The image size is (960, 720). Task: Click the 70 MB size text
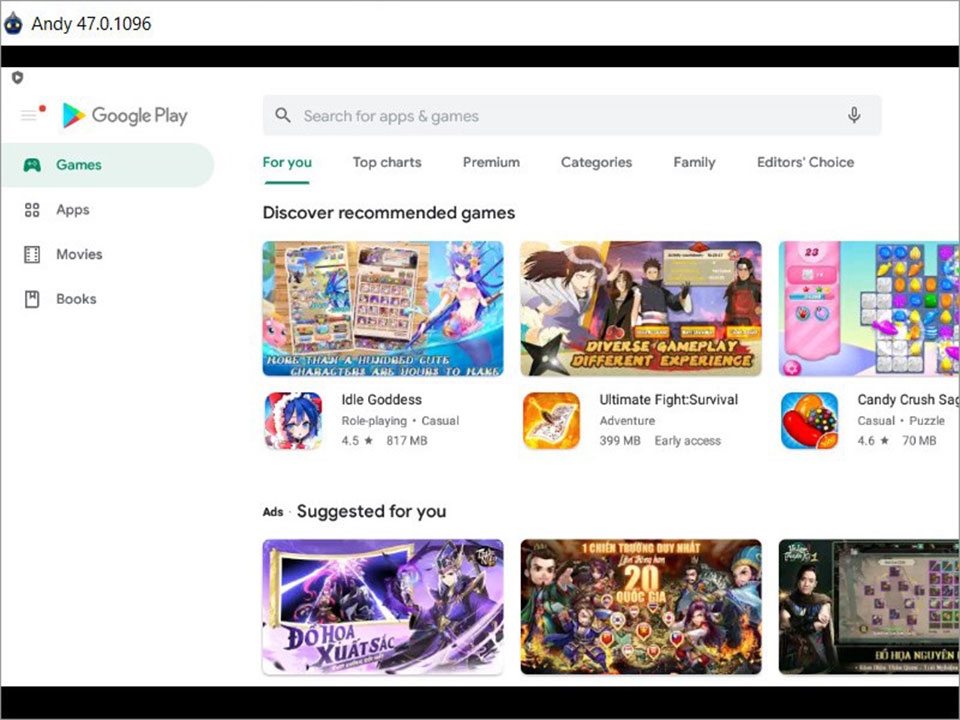tap(919, 440)
